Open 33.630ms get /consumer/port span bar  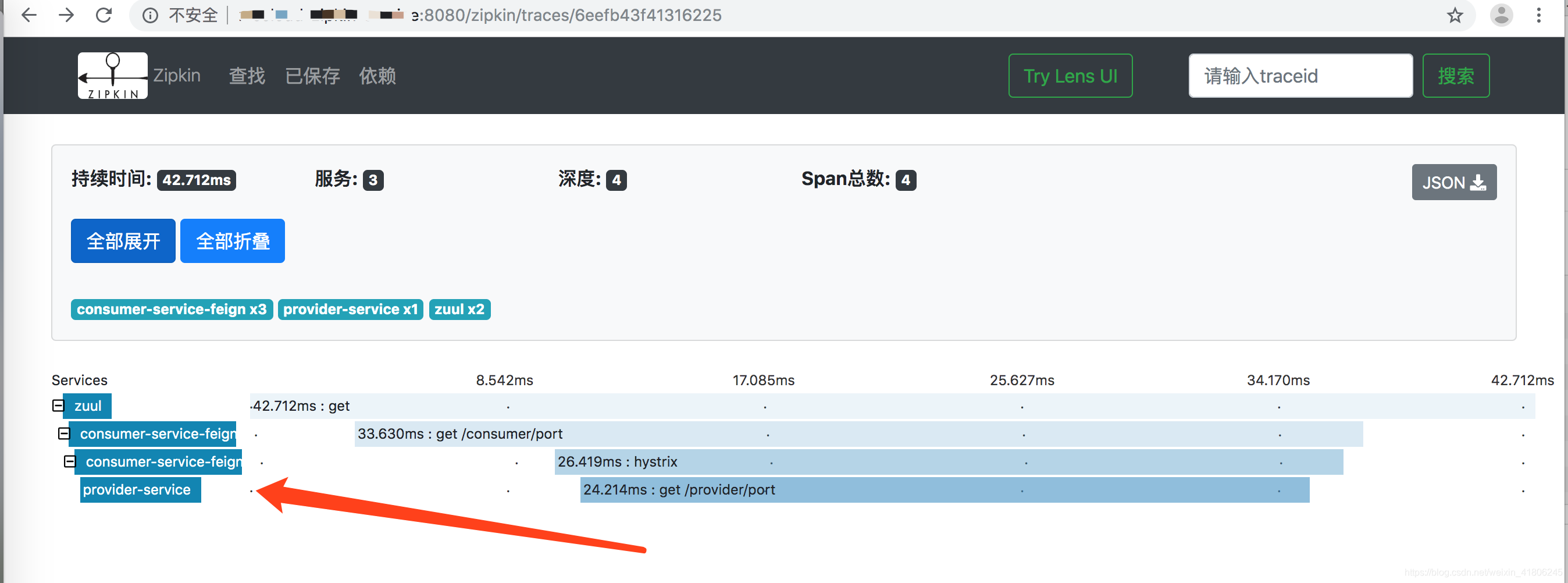pos(859,435)
